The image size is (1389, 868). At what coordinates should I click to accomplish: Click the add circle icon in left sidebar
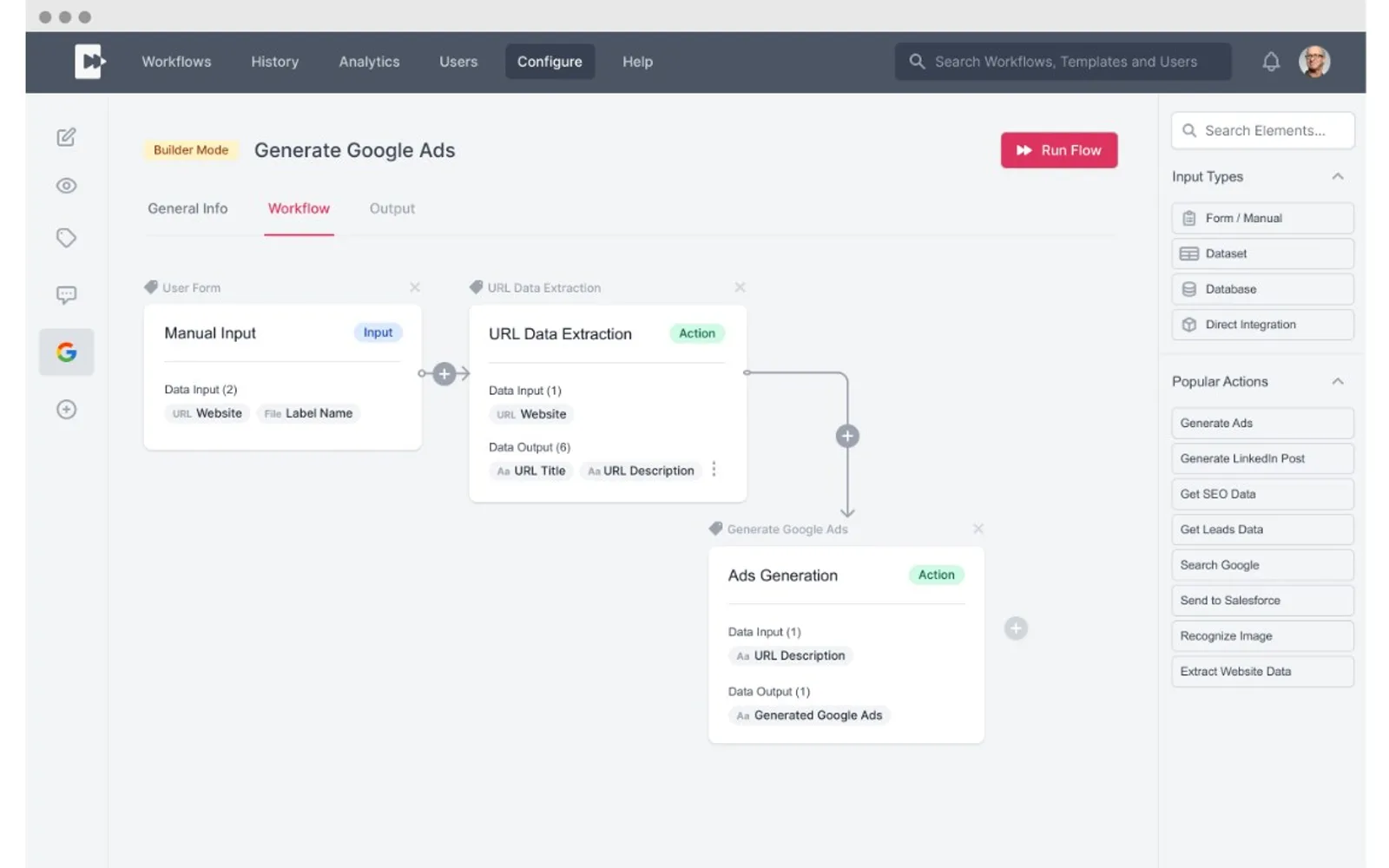point(66,410)
